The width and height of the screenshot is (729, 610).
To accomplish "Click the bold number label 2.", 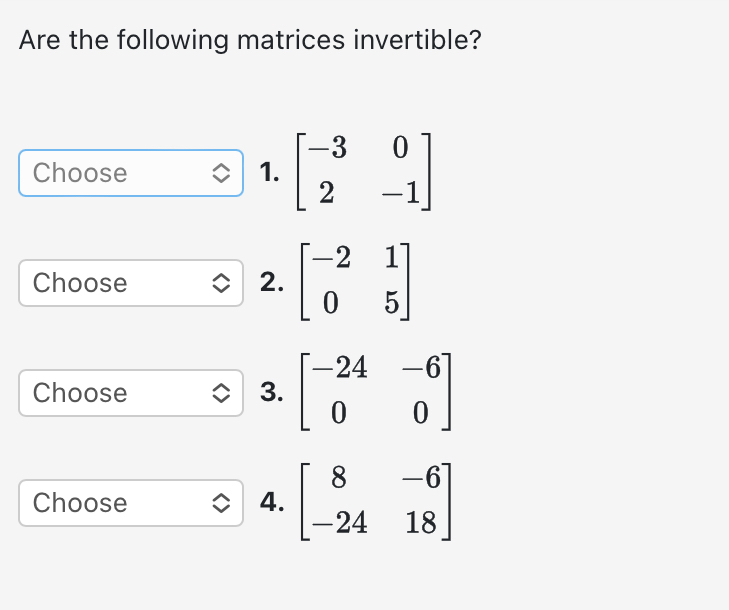I will point(272,282).
